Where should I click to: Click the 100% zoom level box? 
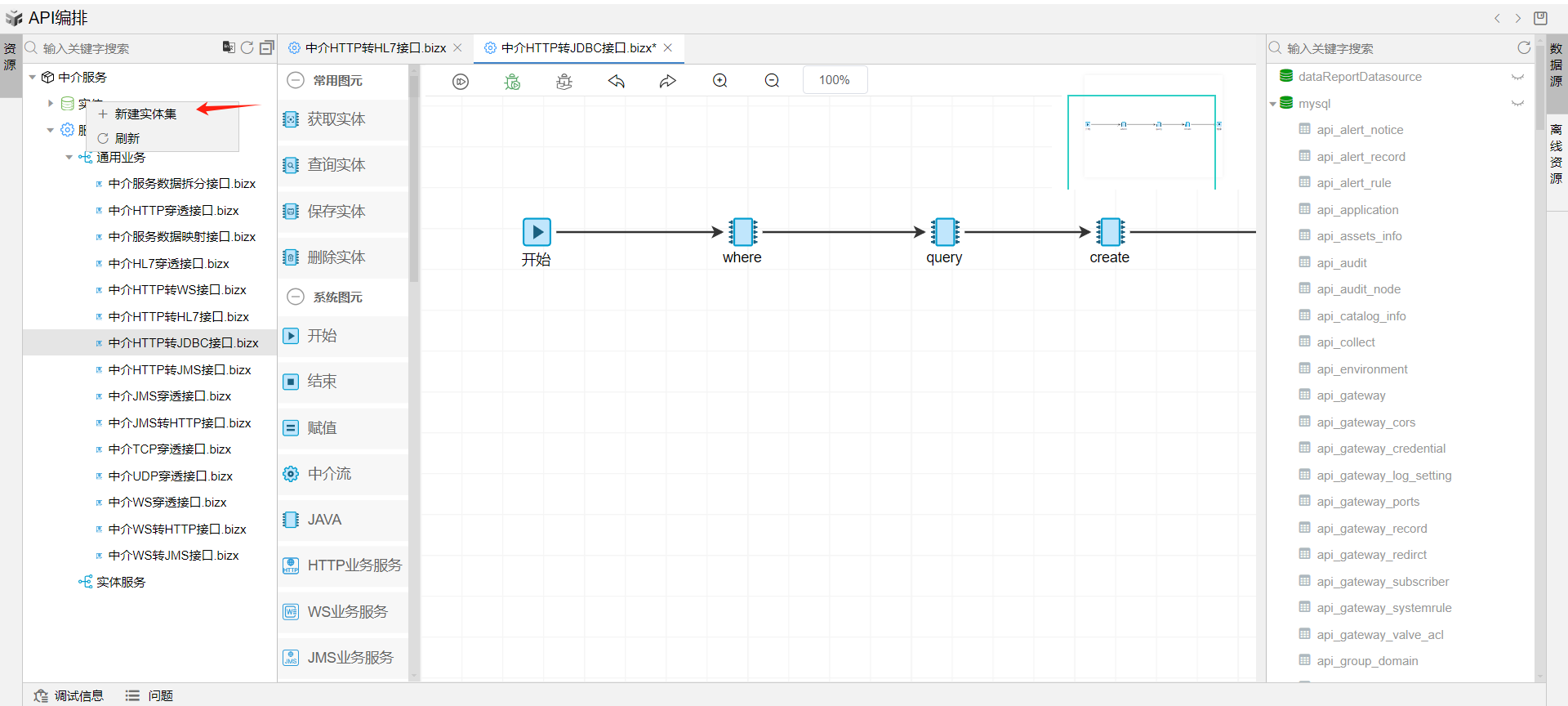click(x=834, y=80)
